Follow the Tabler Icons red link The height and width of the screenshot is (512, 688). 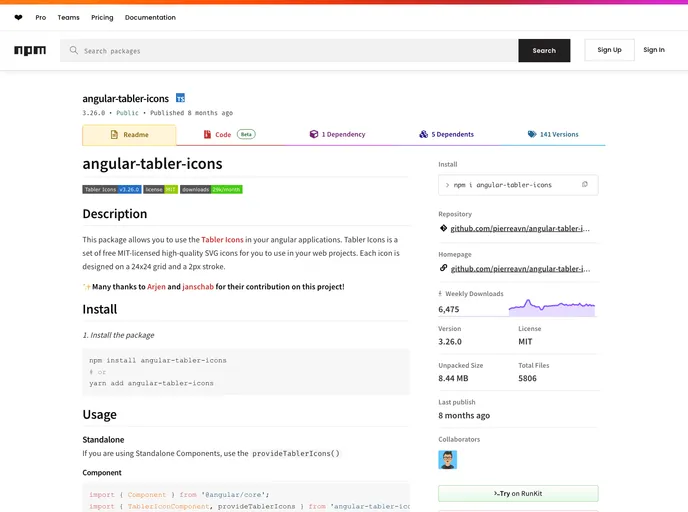click(222, 240)
